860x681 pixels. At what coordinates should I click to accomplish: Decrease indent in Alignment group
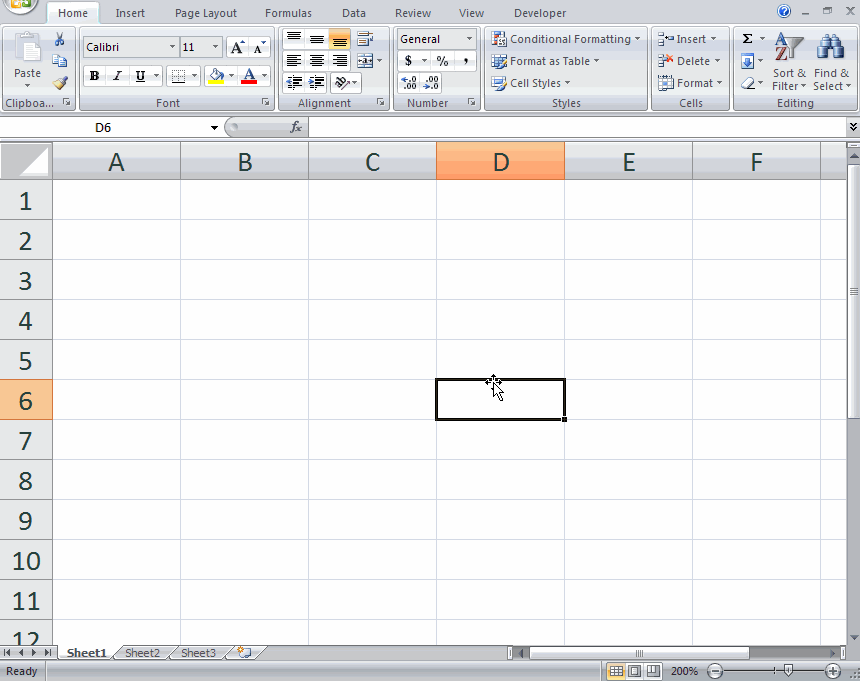295,83
